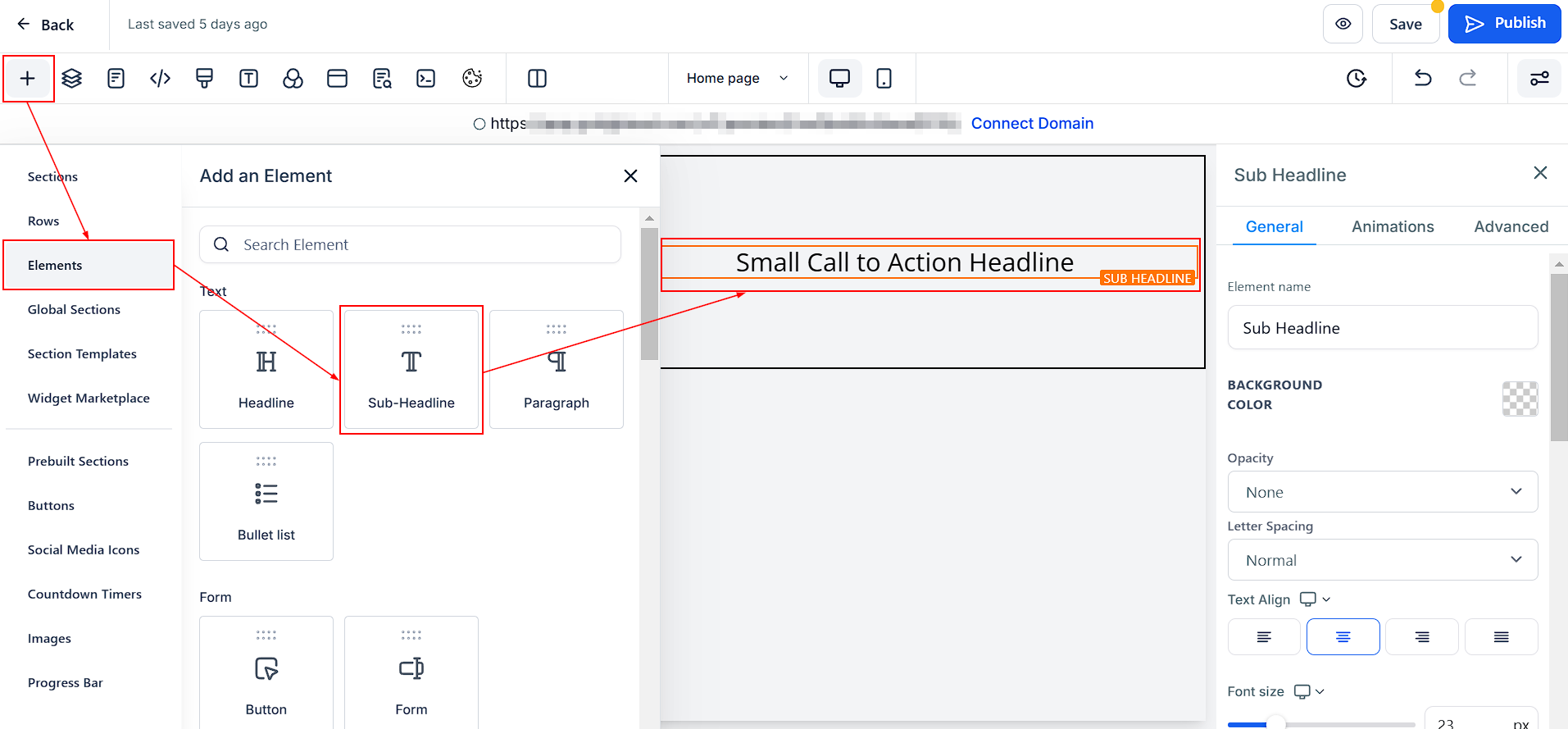This screenshot has width=1568, height=729.
Task: Click the Search Element field
Action: tap(410, 244)
